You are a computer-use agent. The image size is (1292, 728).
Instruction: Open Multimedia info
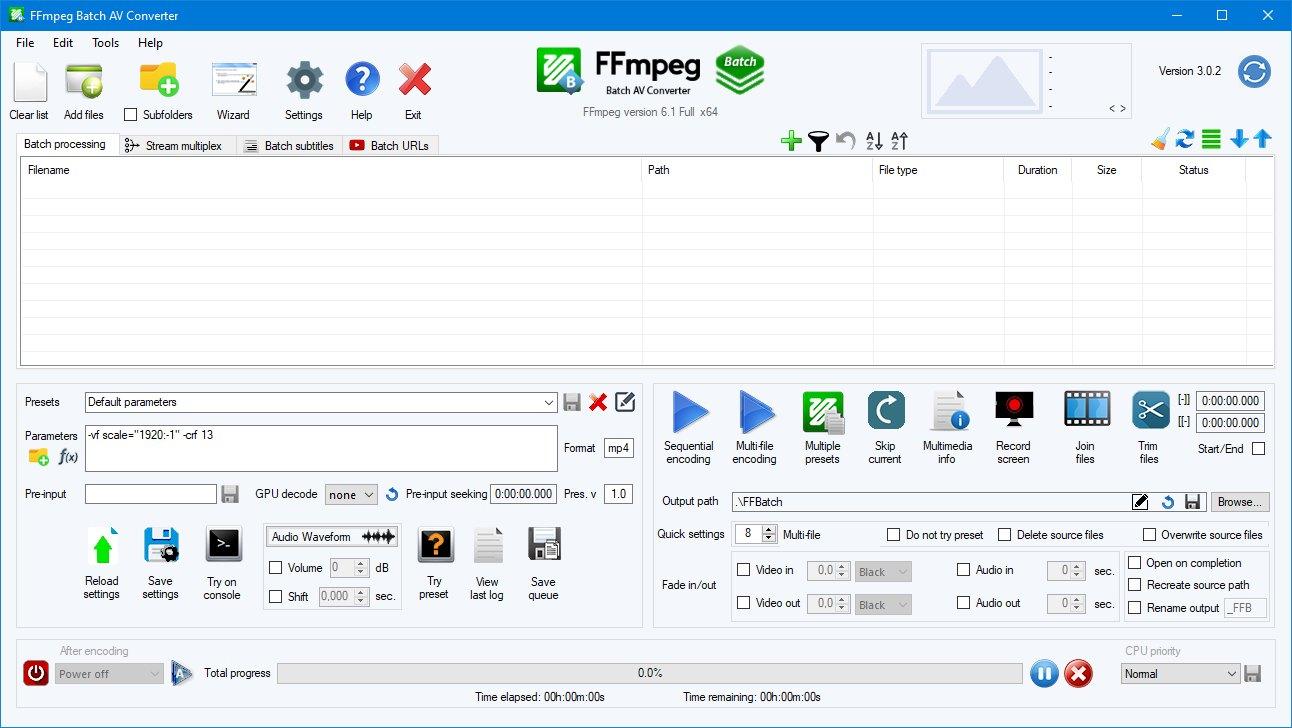click(x=948, y=411)
